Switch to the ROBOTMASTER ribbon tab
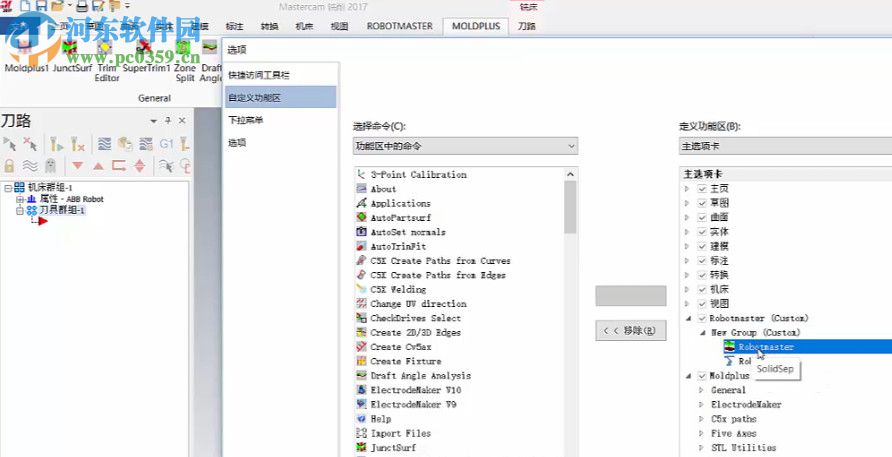The height and width of the screenshot is (457, 892). 399,26
